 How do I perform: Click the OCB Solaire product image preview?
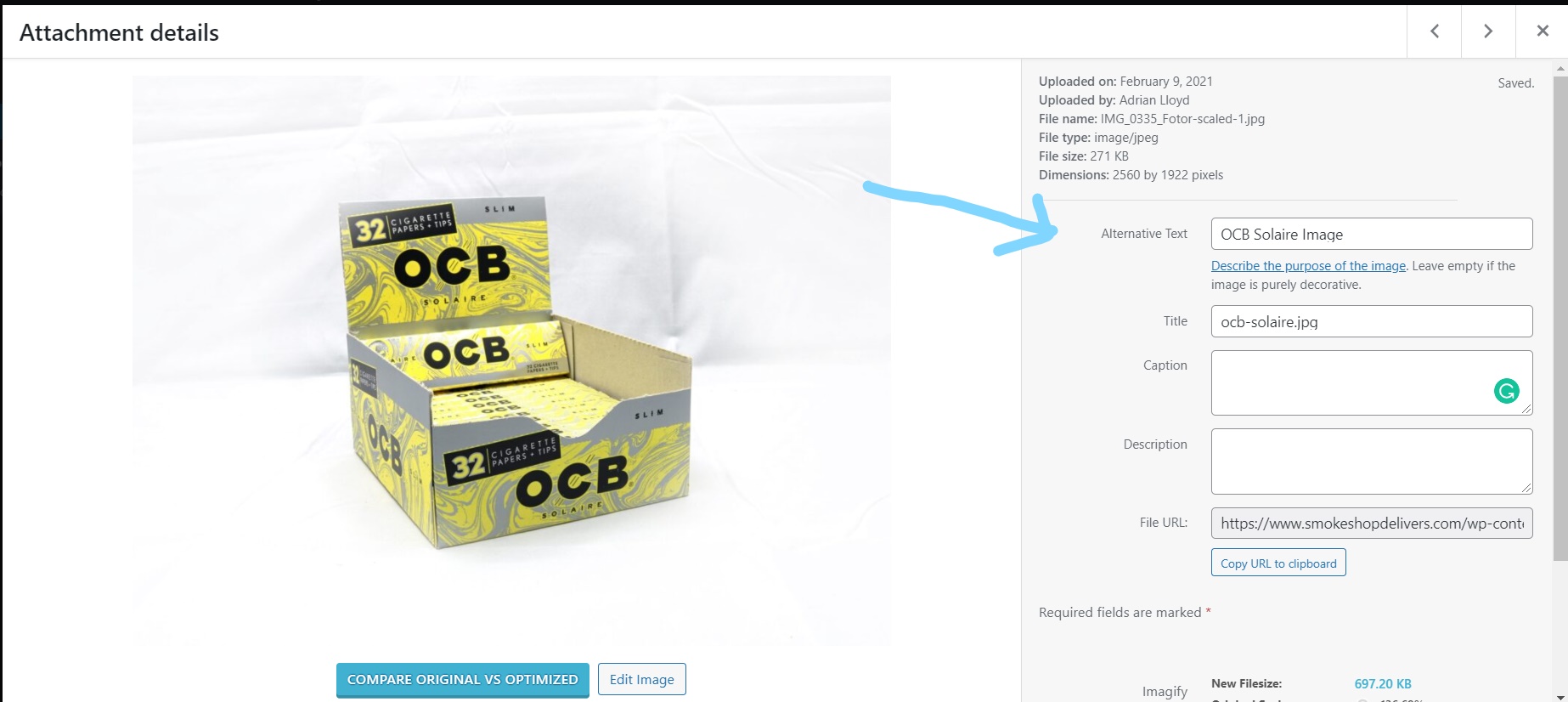coord(511,360)
